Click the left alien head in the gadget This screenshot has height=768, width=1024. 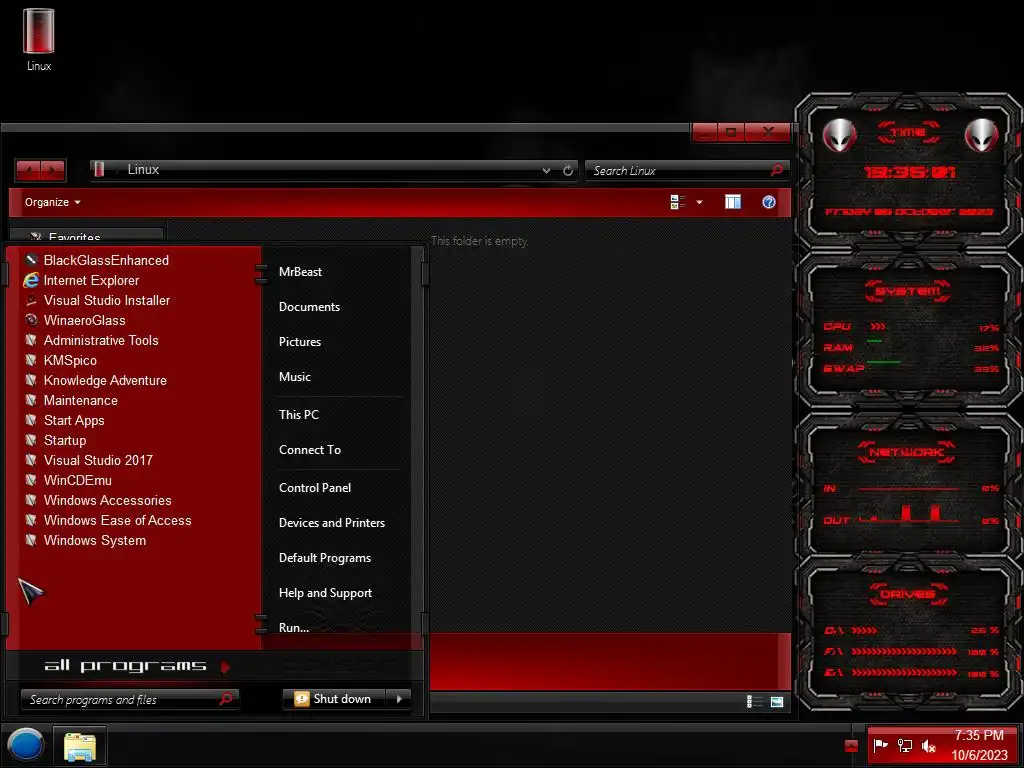(839, 135)
